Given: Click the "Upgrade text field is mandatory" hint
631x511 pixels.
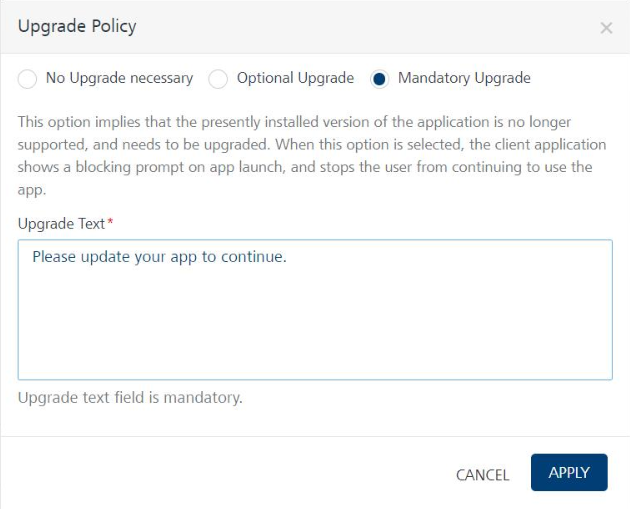Looking at the screenshot, I should pos(130,398).
